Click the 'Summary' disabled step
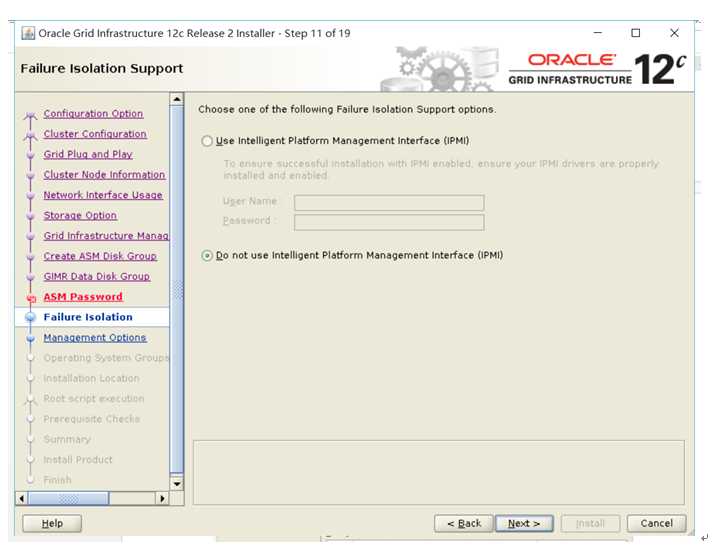The height and width of the screenshot is (547, 712). coord(67,439)
